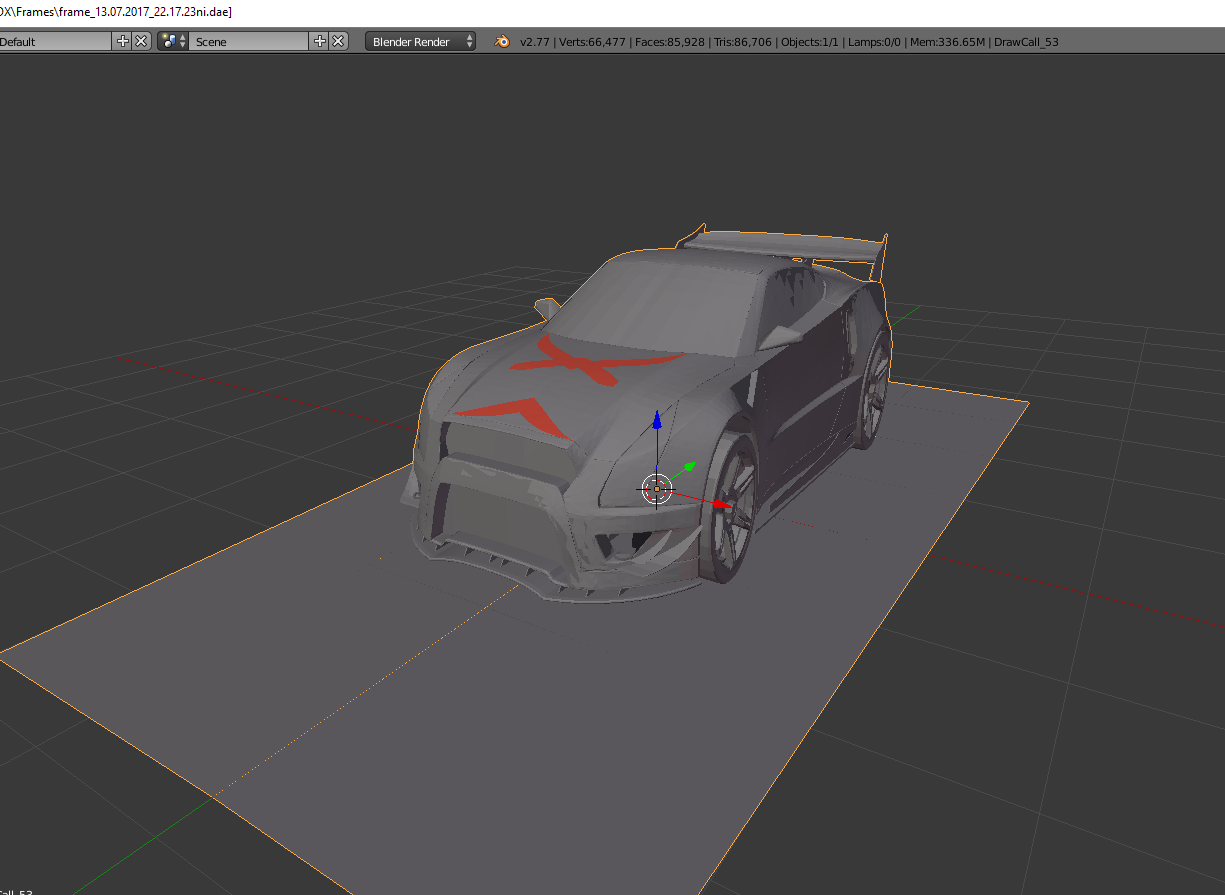This screenshot has height=895, width=1225.
Task: Add a new scene with plus icon
Action: pyautogui.click(x=320, y=41)
